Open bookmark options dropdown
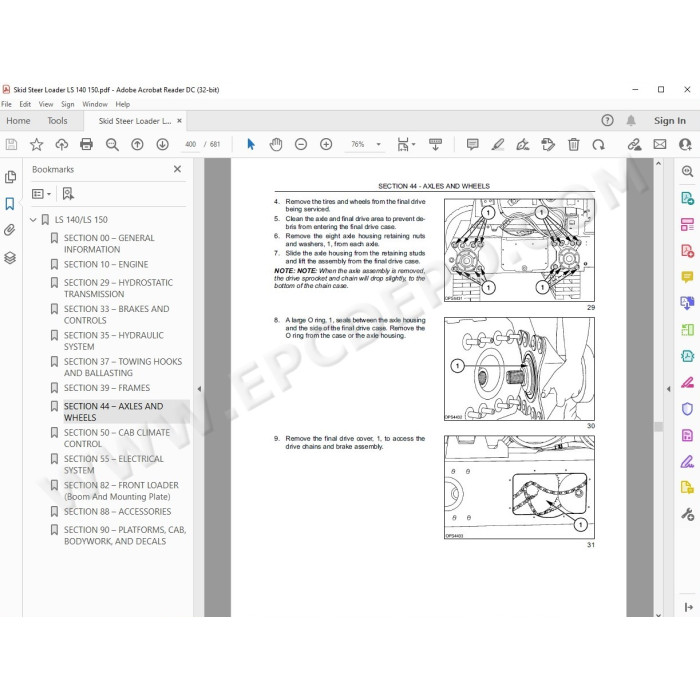Image resolution: width=700 pixels, height=700 pixels. 42,194
